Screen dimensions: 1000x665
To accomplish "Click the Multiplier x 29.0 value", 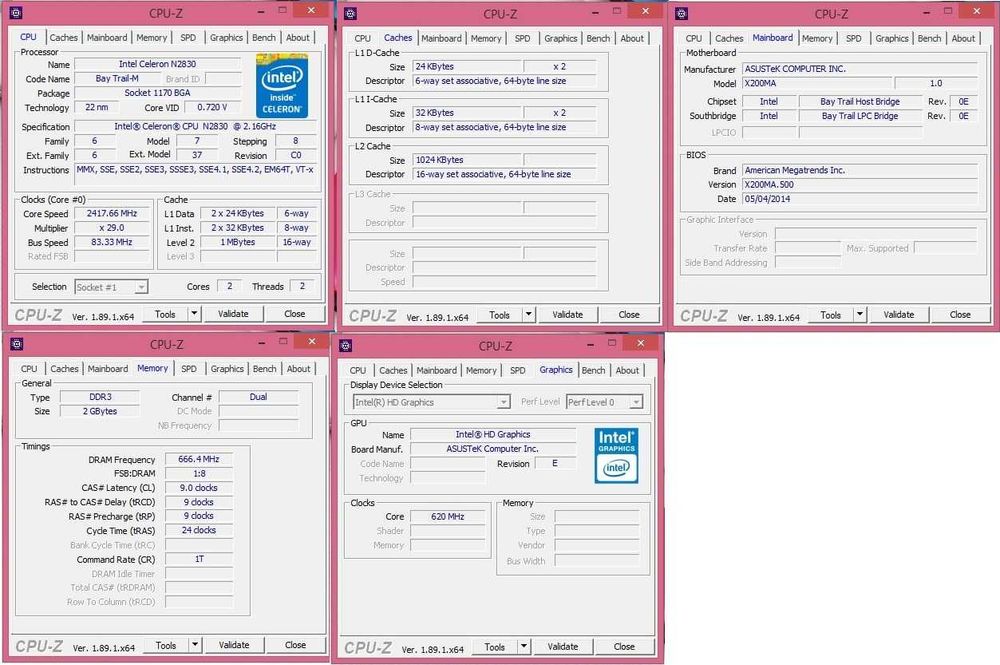I will [112, 228].
